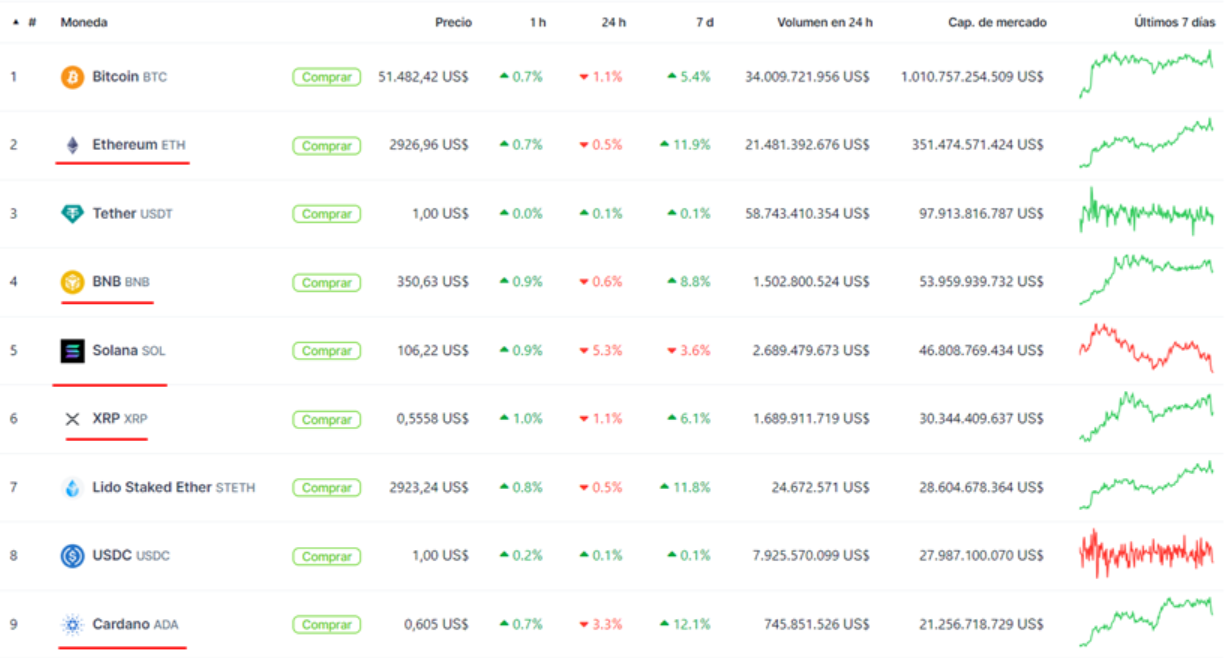Open the Ethereum ETH coin page

[139, 145]
